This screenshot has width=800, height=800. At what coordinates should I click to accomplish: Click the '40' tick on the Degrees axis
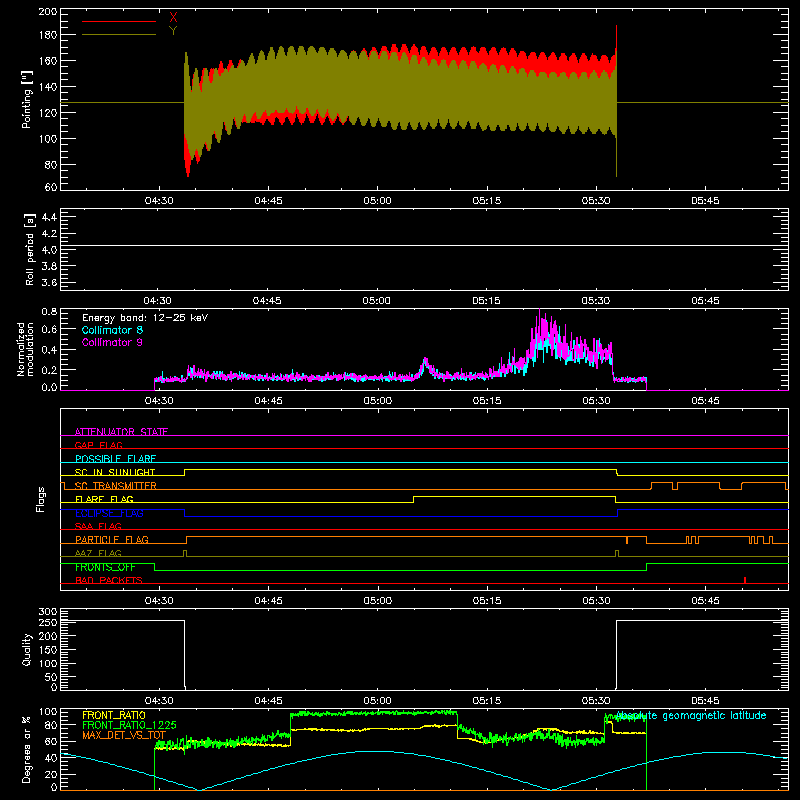click(51, 758)
